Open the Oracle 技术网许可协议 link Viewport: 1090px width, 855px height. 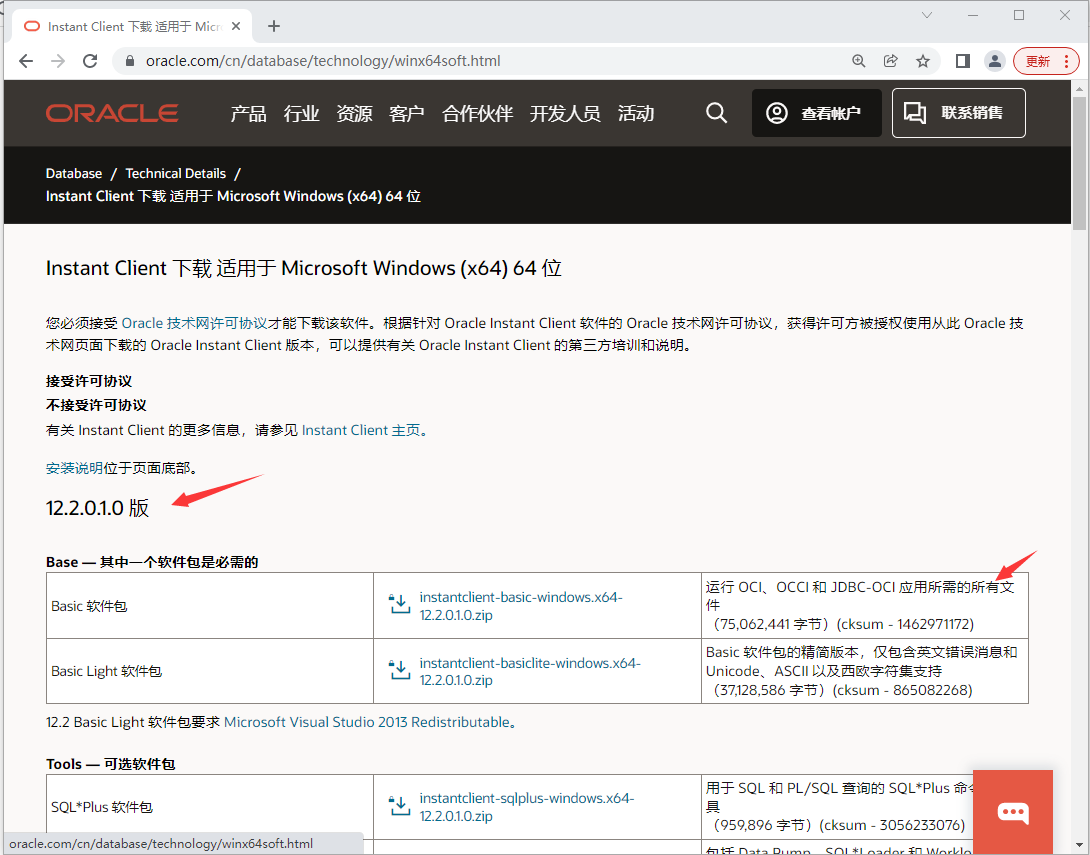click(195, 323)
